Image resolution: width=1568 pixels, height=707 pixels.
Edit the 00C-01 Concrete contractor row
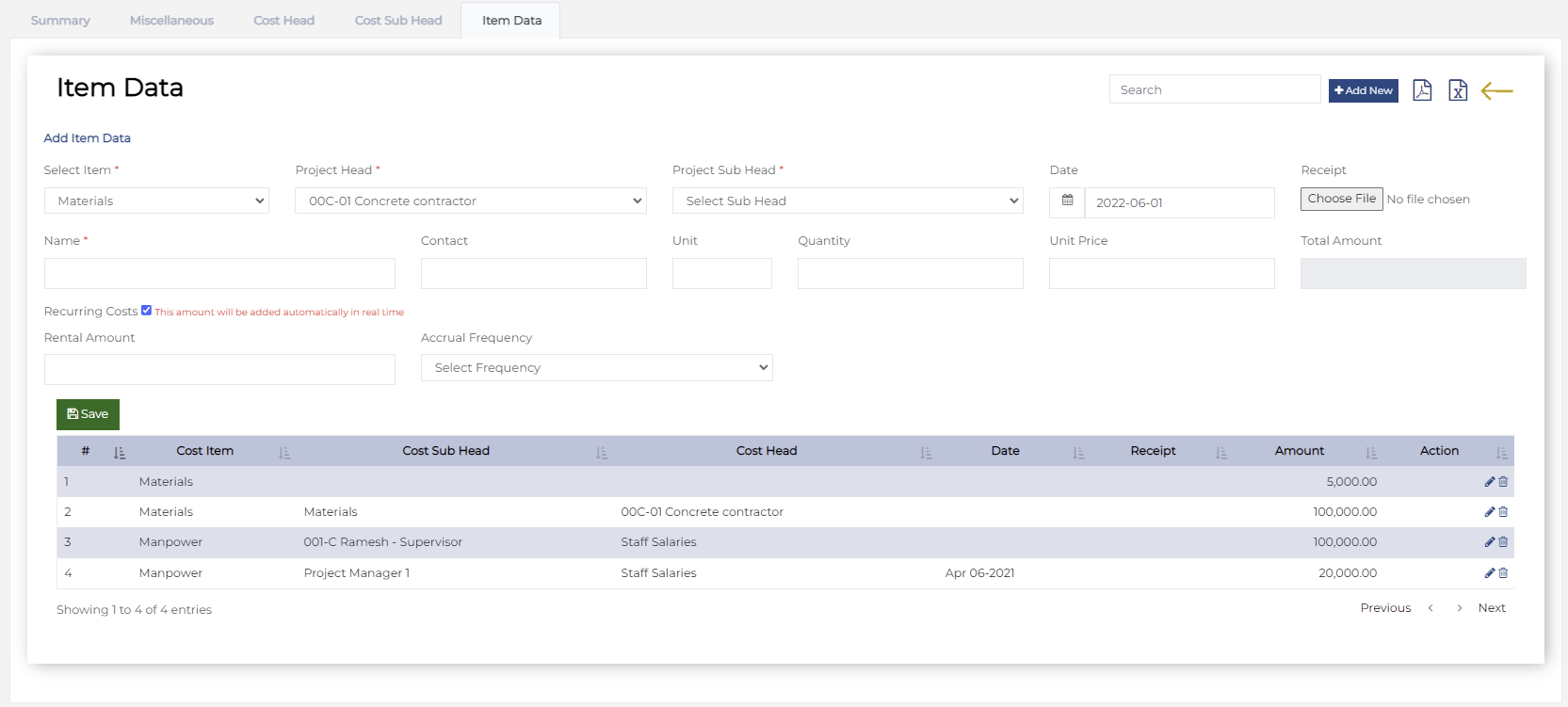click(x=1490, y=512)
